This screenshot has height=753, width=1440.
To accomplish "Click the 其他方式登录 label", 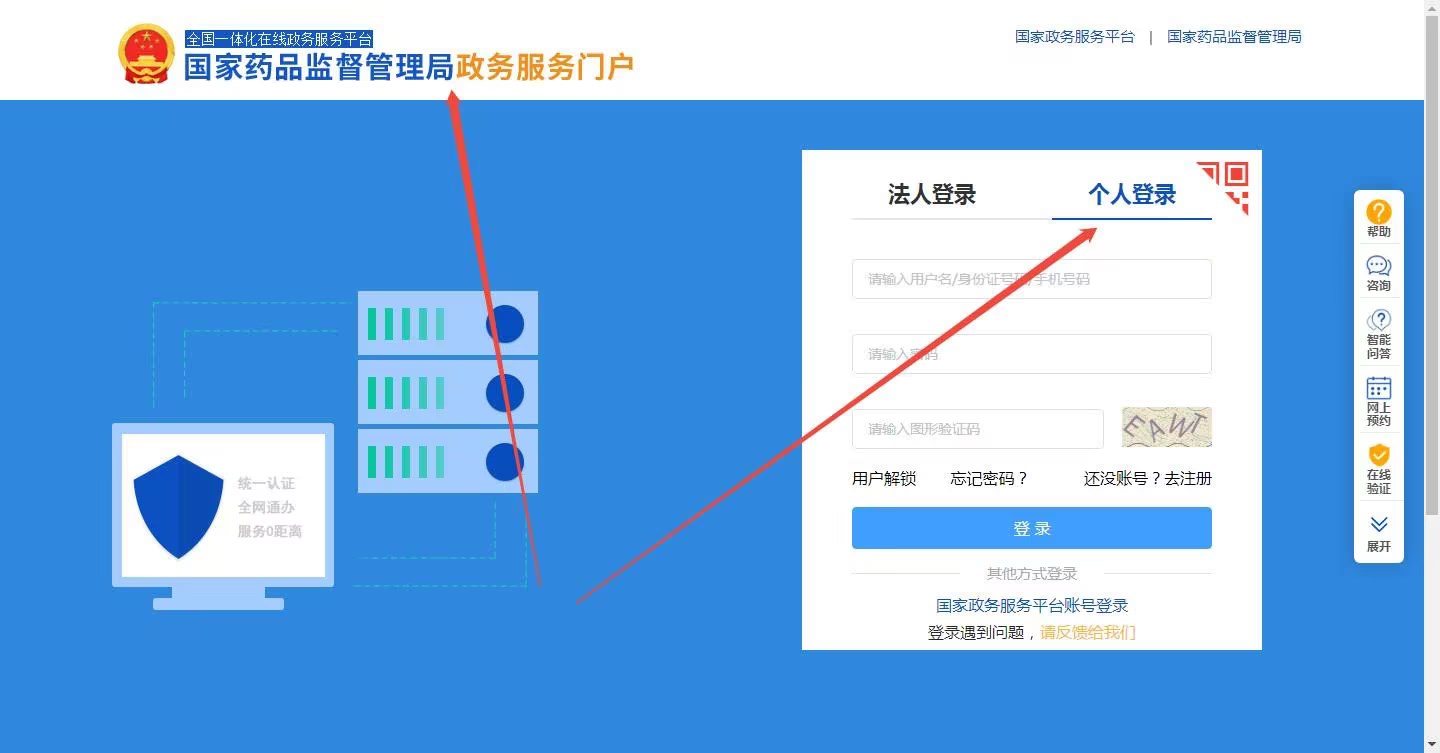I will coord(1032,574).
